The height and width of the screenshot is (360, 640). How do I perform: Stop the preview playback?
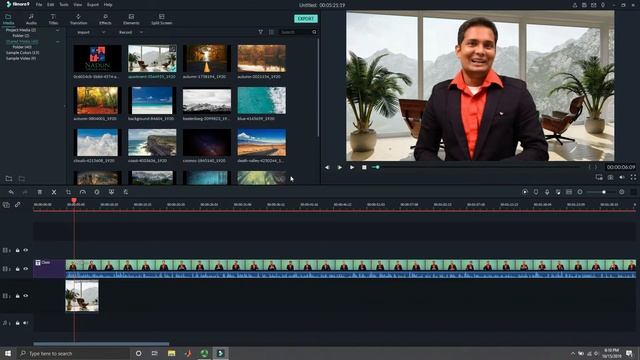coord(364,167)
